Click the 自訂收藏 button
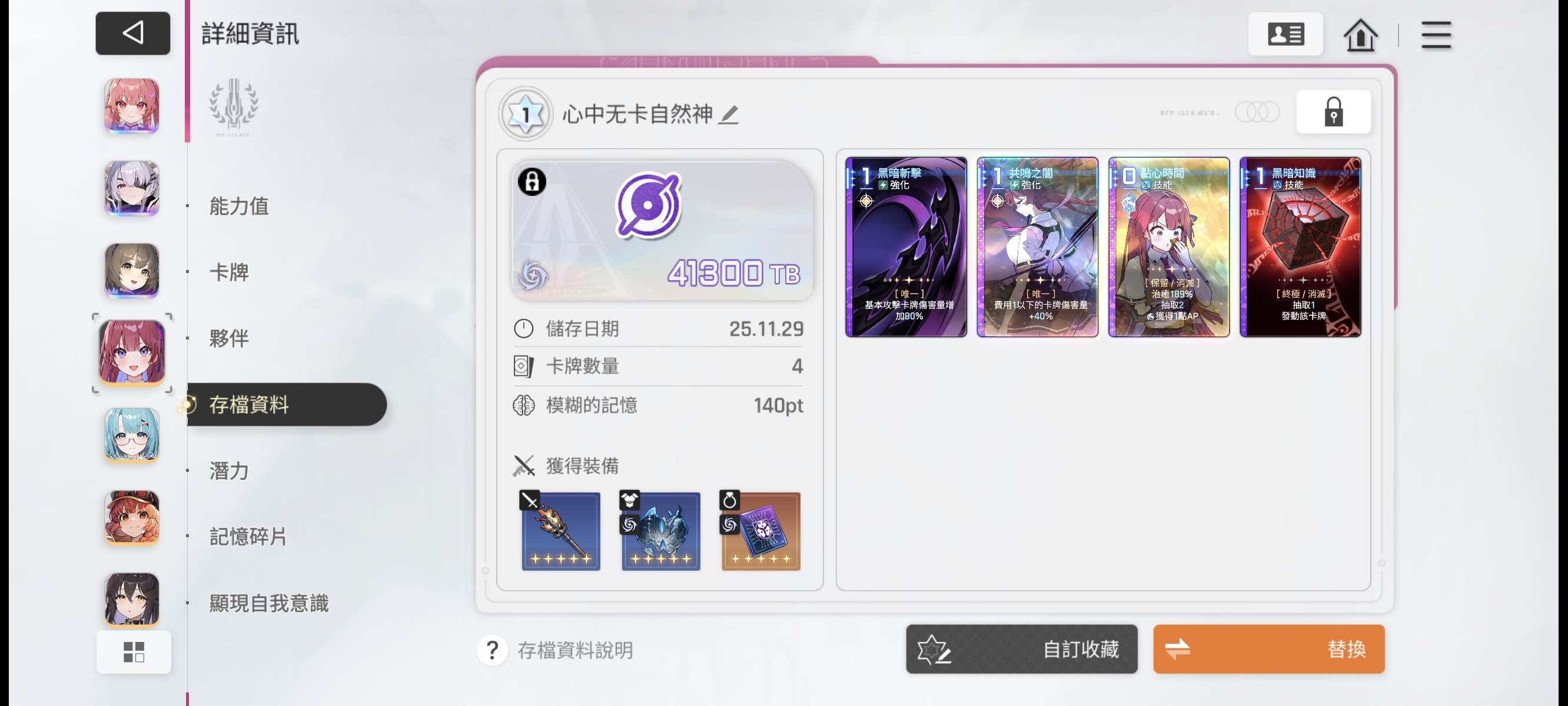 [x=1021, y=649]
